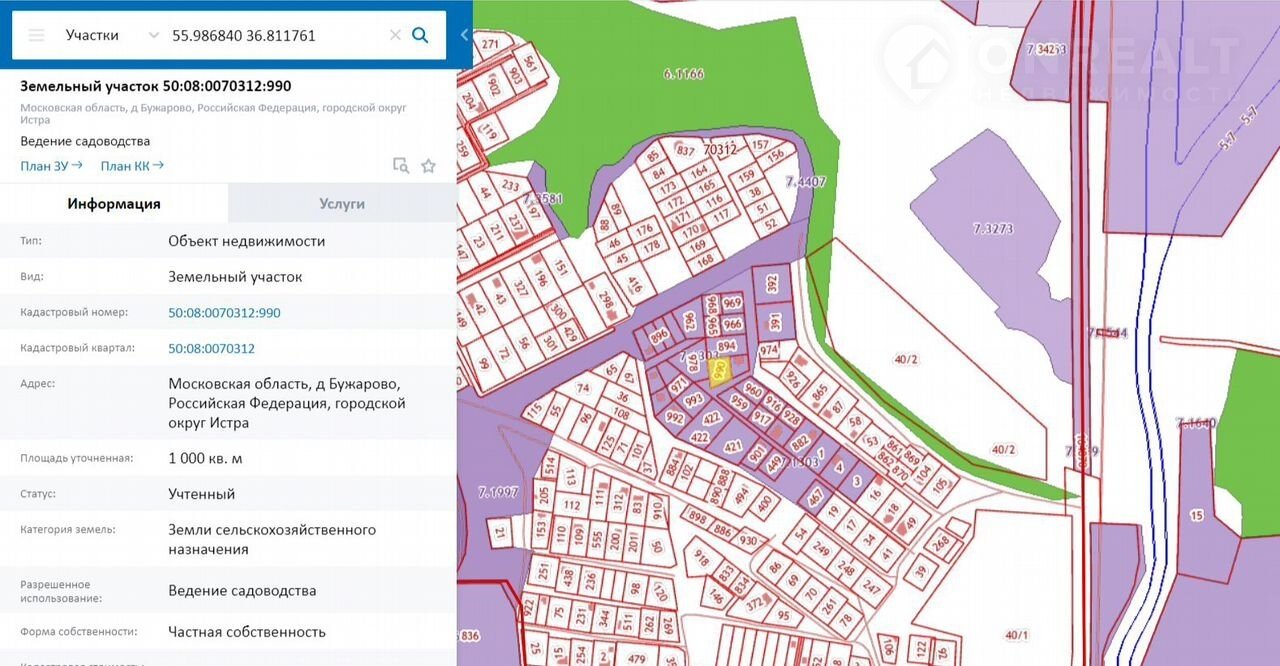This screenshot has width=1280, height=666.
Task: Select the yellow highlighted parcel on map
Action: point(718,371)
